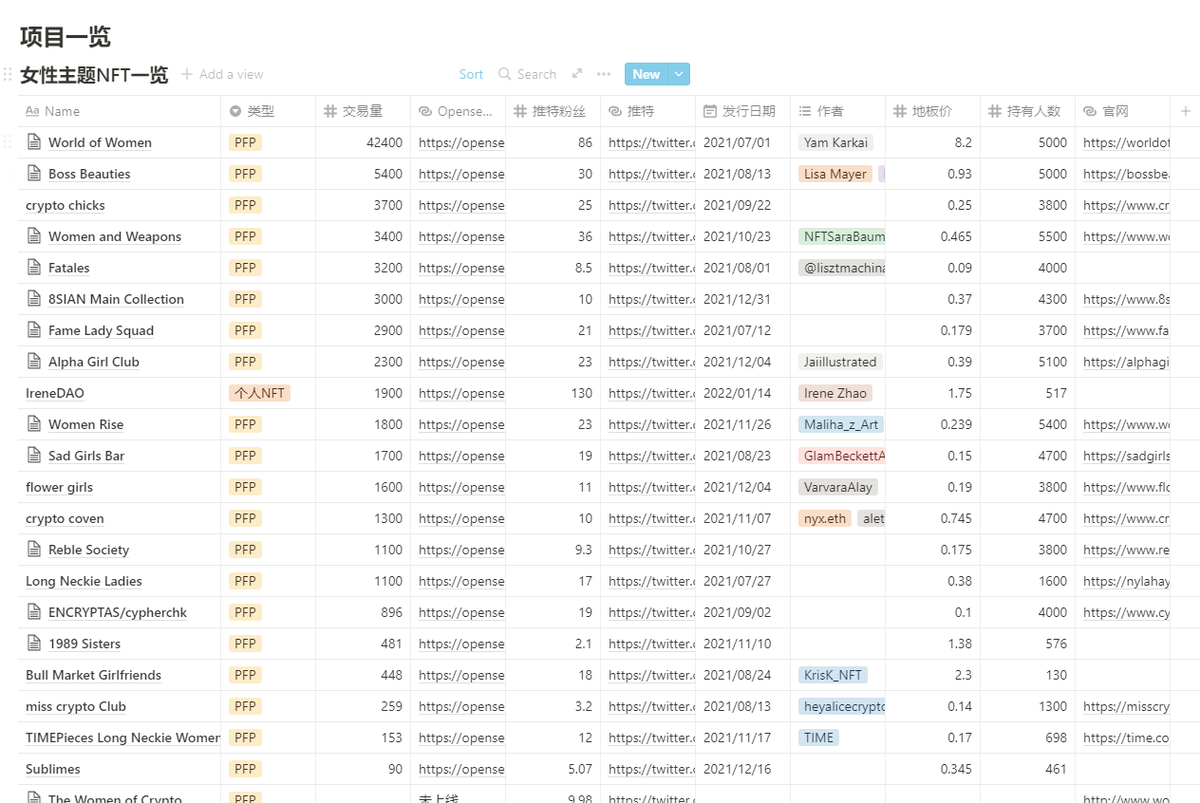The image size is (1200, 803).
Task: Click the database title 女性主题NFT一览
Action: [x=94, y=74]
